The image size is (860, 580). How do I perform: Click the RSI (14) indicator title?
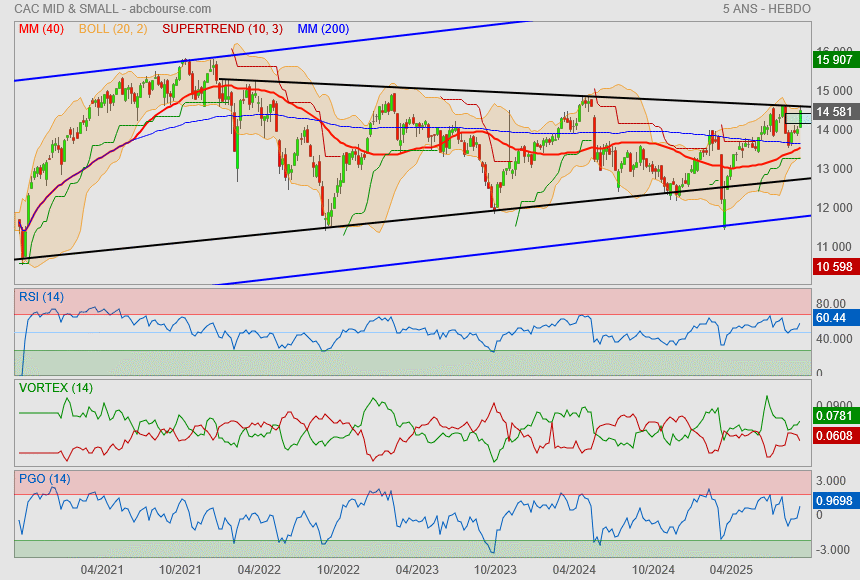pyautogui.click(x=41, y=297)
